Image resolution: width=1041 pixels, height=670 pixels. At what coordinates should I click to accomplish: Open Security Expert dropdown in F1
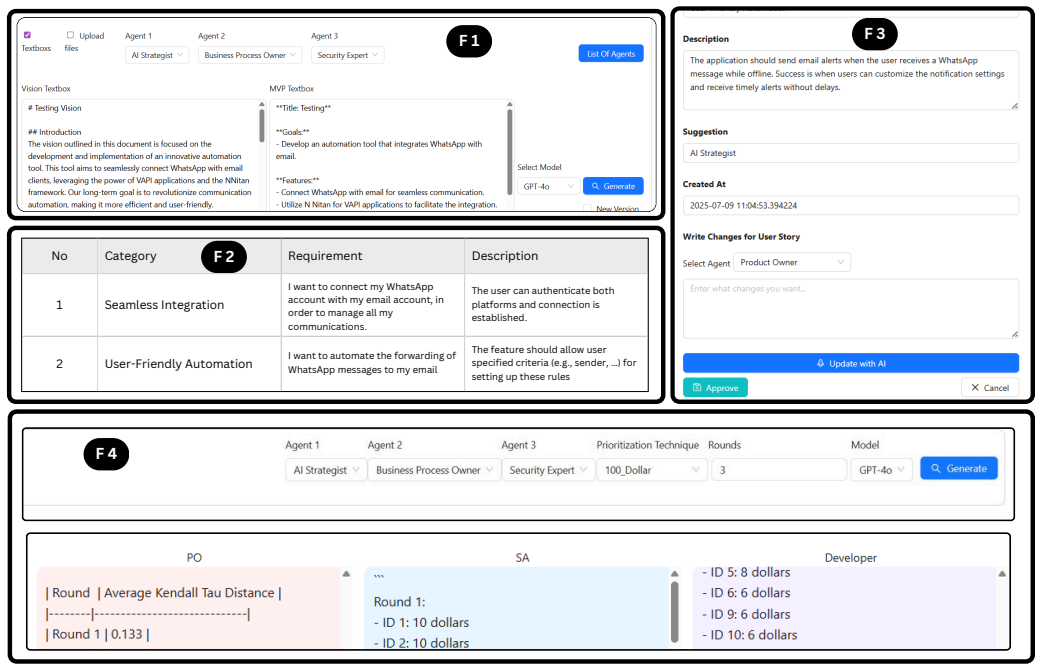347,55
